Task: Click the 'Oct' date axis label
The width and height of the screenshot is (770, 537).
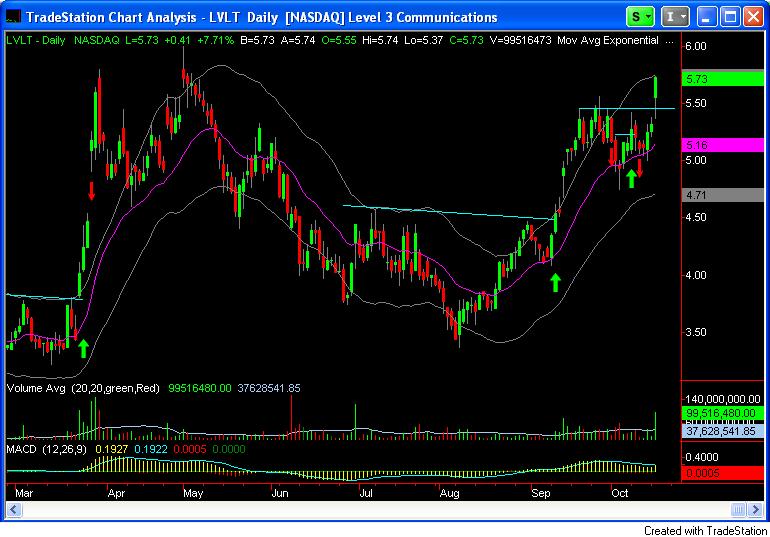Action: coord(619,493)
